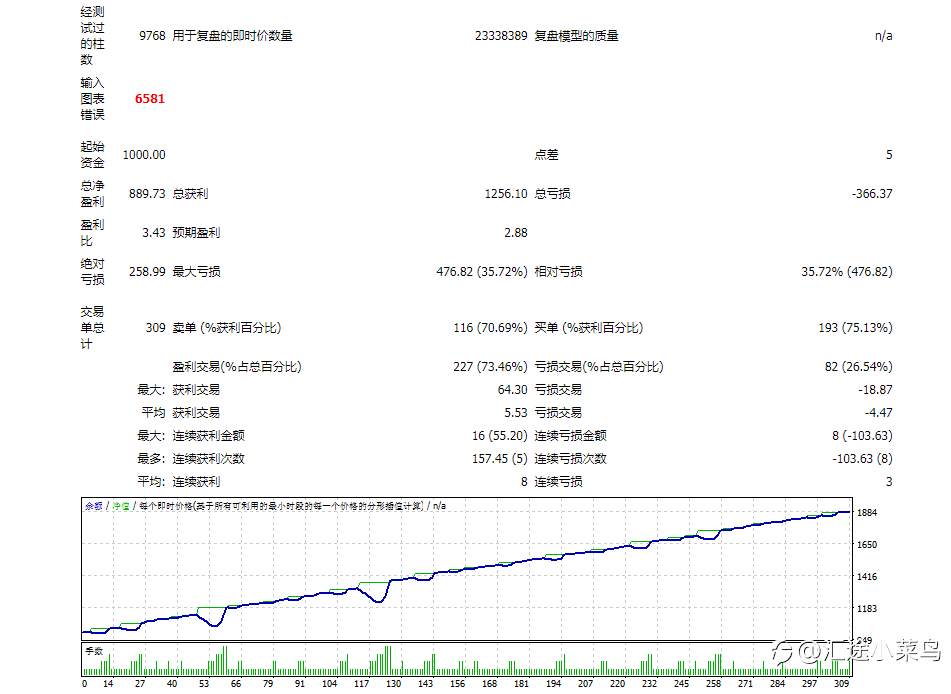
Task: Select the 输入图表错误 label
Action: (x=92, y=99)
